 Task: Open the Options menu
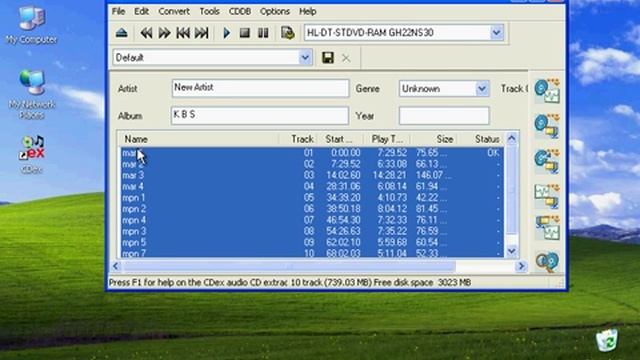275,11
